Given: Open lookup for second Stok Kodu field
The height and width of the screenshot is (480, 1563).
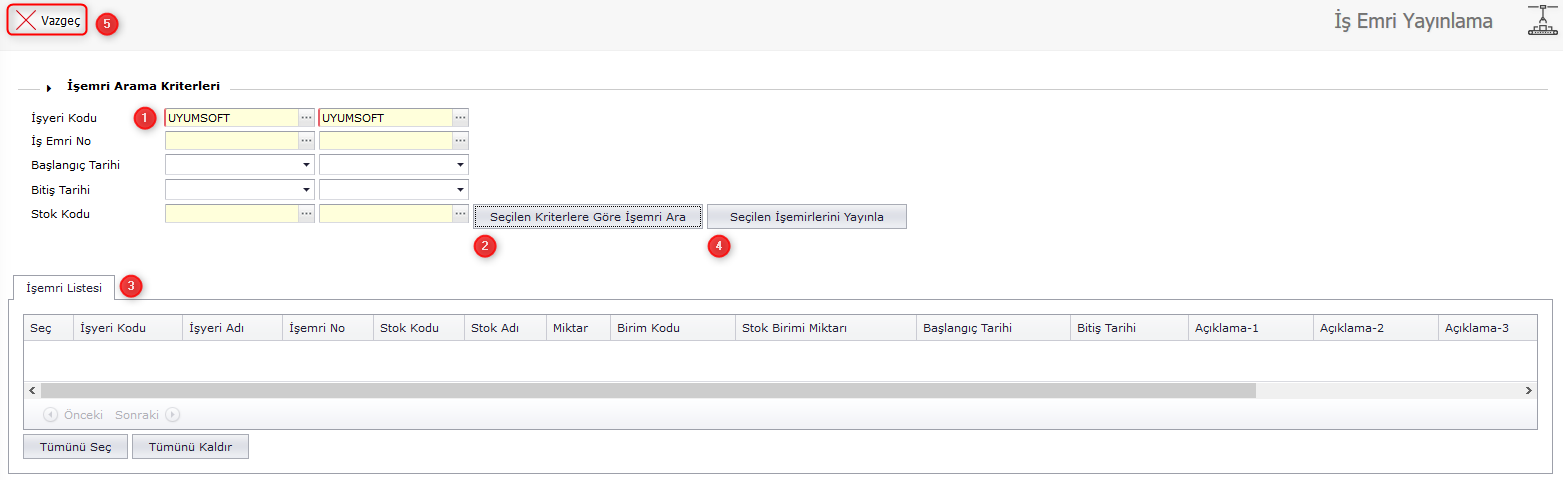Looking at the screenshot, I should [460, 214].
